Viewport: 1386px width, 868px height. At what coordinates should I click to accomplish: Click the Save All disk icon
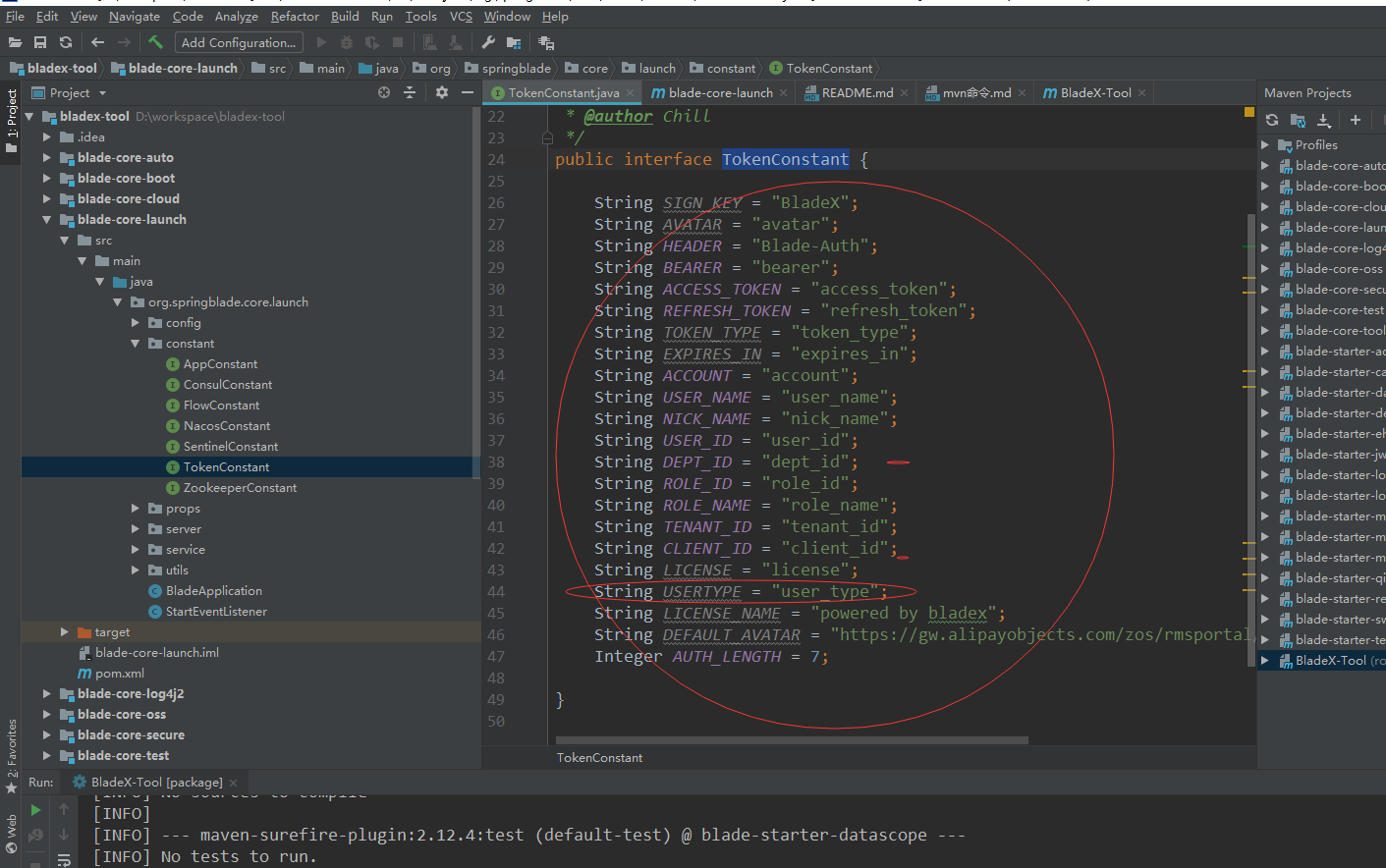point(40,42)
